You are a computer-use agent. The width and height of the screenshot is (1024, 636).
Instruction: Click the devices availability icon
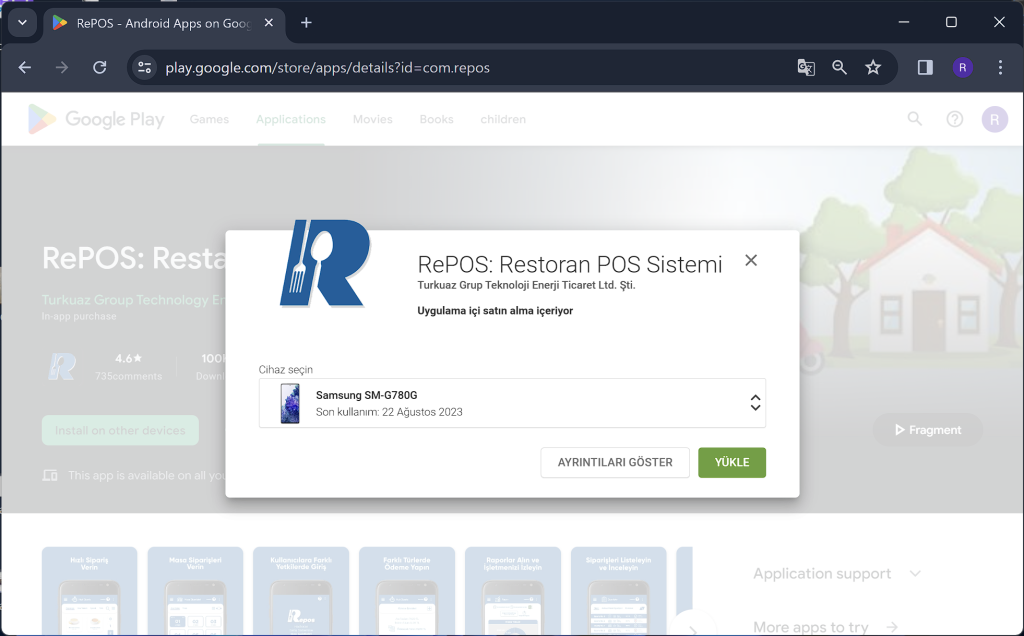point(50,475)
